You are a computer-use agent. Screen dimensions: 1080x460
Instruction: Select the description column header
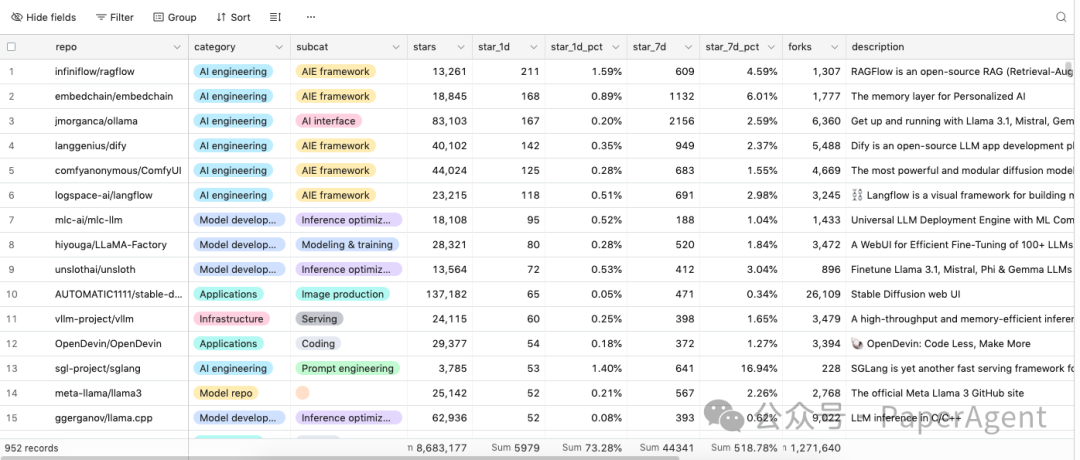[962, 47]
